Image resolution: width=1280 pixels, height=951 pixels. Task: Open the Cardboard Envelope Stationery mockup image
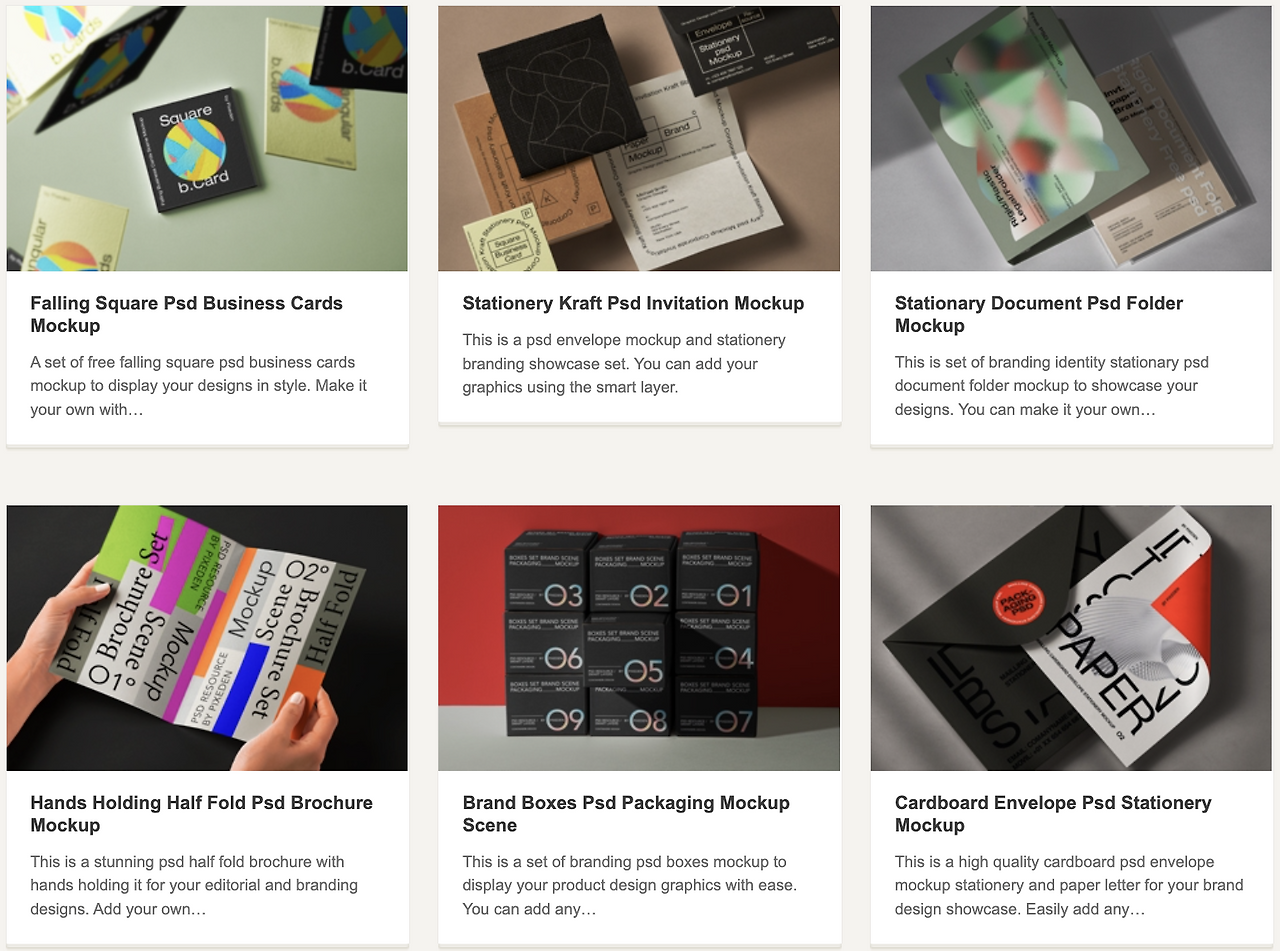pyautogui.click(x=1072, y=638)
